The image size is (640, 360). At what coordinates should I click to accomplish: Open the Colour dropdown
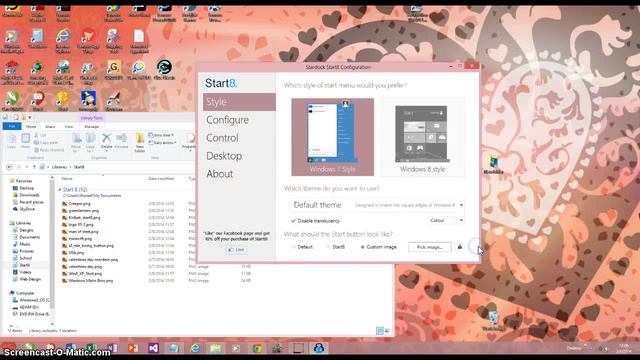[x=446, y=220]
